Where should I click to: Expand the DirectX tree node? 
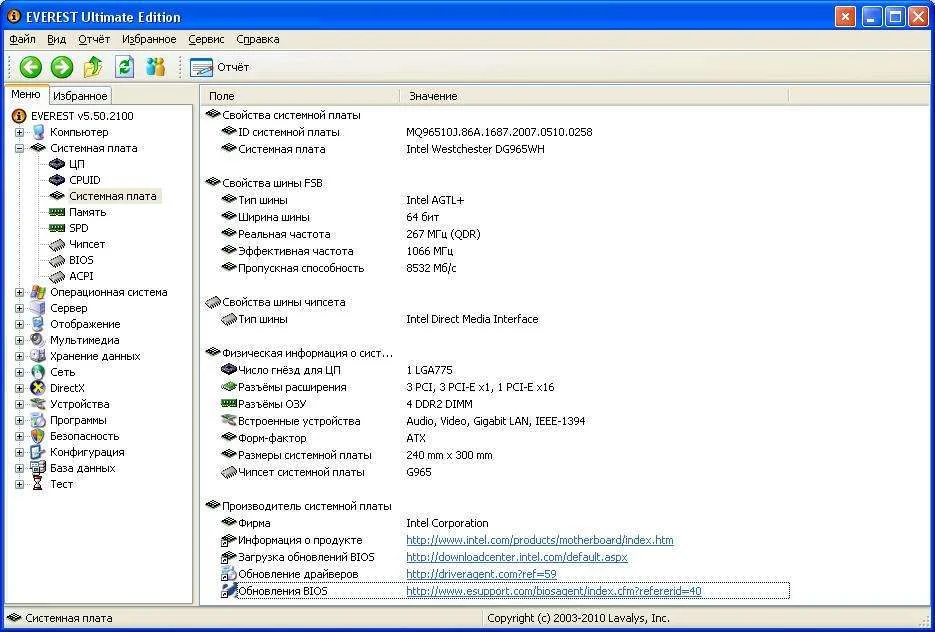(20, 388)
